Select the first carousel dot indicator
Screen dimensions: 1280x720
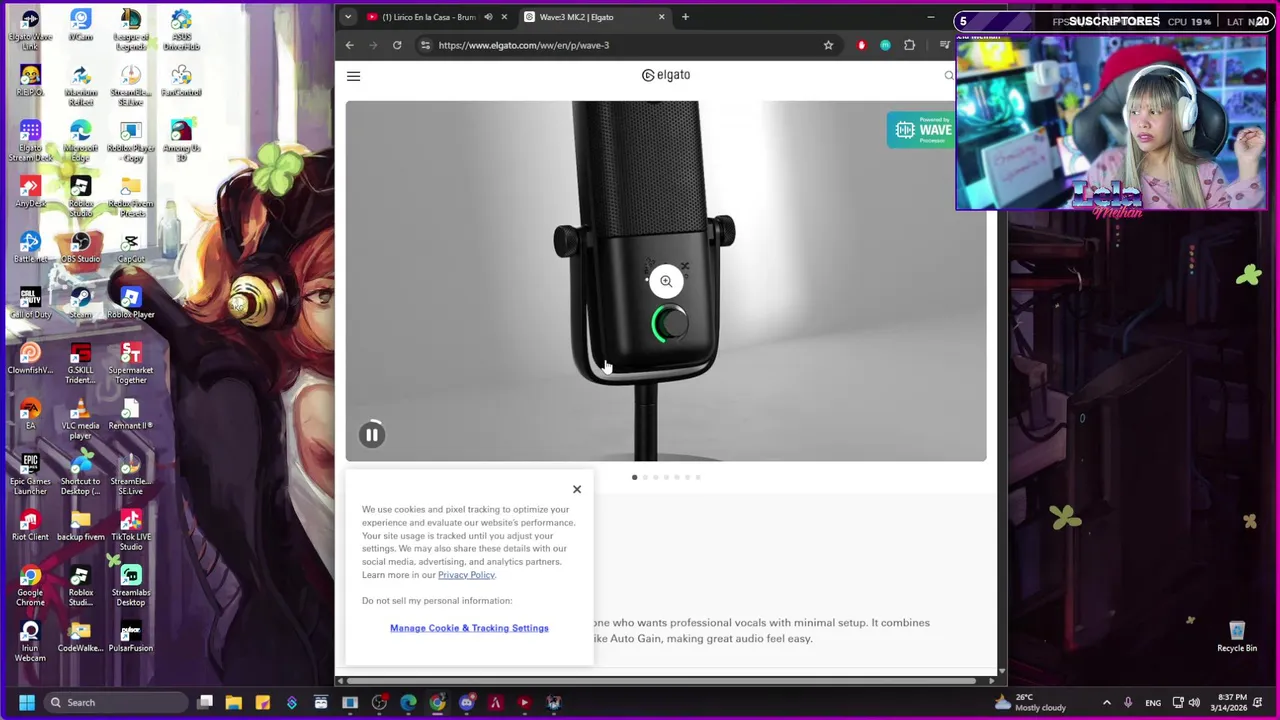click(634, 477)
